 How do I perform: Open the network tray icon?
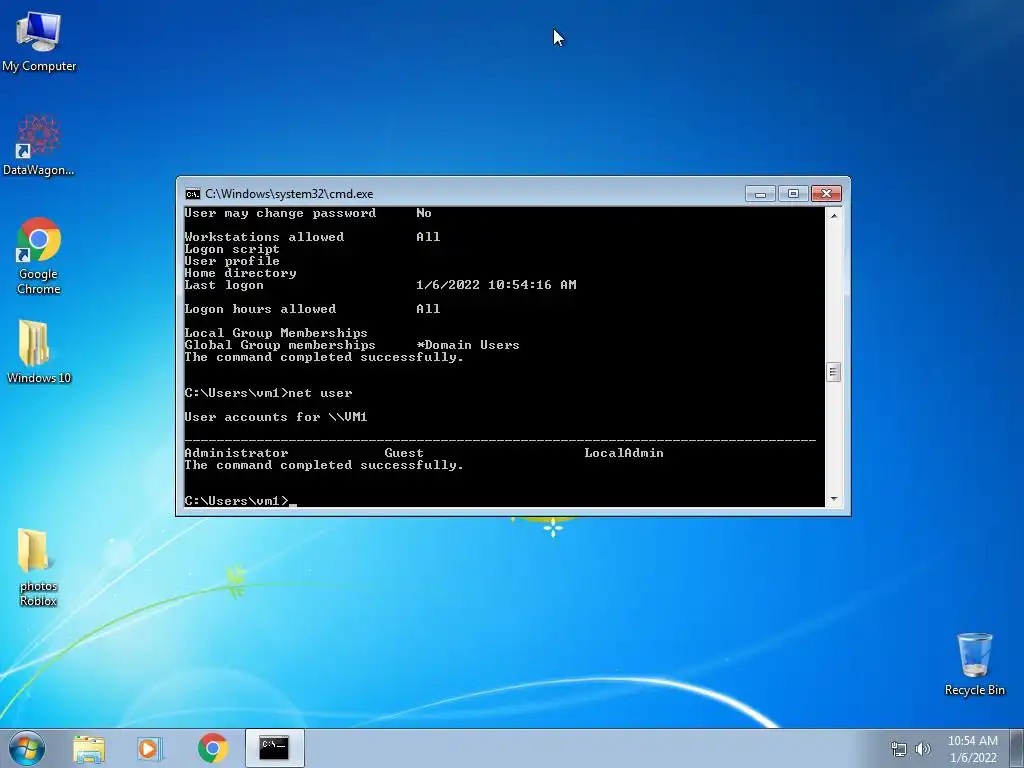click(899, 749)
